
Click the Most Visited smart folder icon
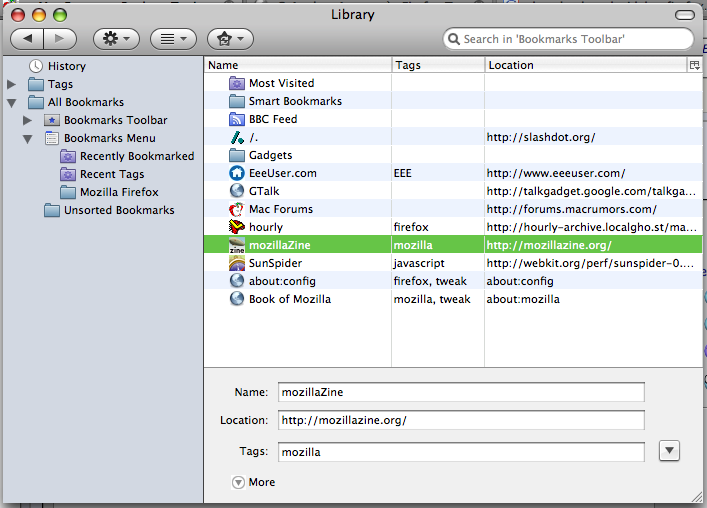pyautogui.click(x=237, y=83)
